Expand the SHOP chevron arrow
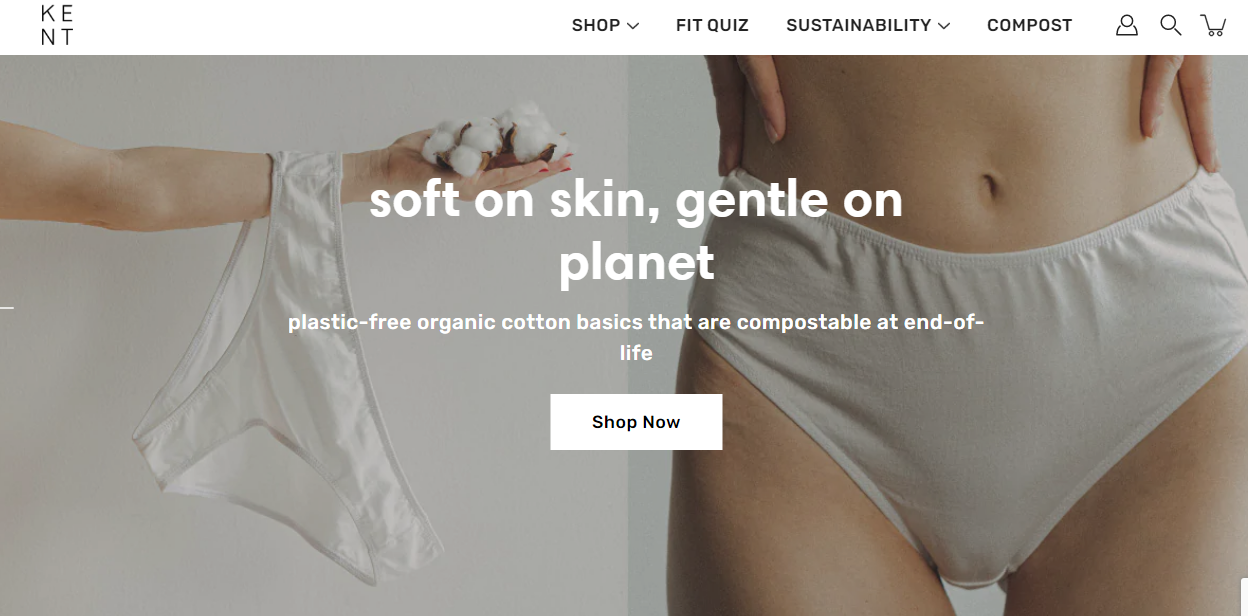The image size is (1248, 616). point(633,27)
